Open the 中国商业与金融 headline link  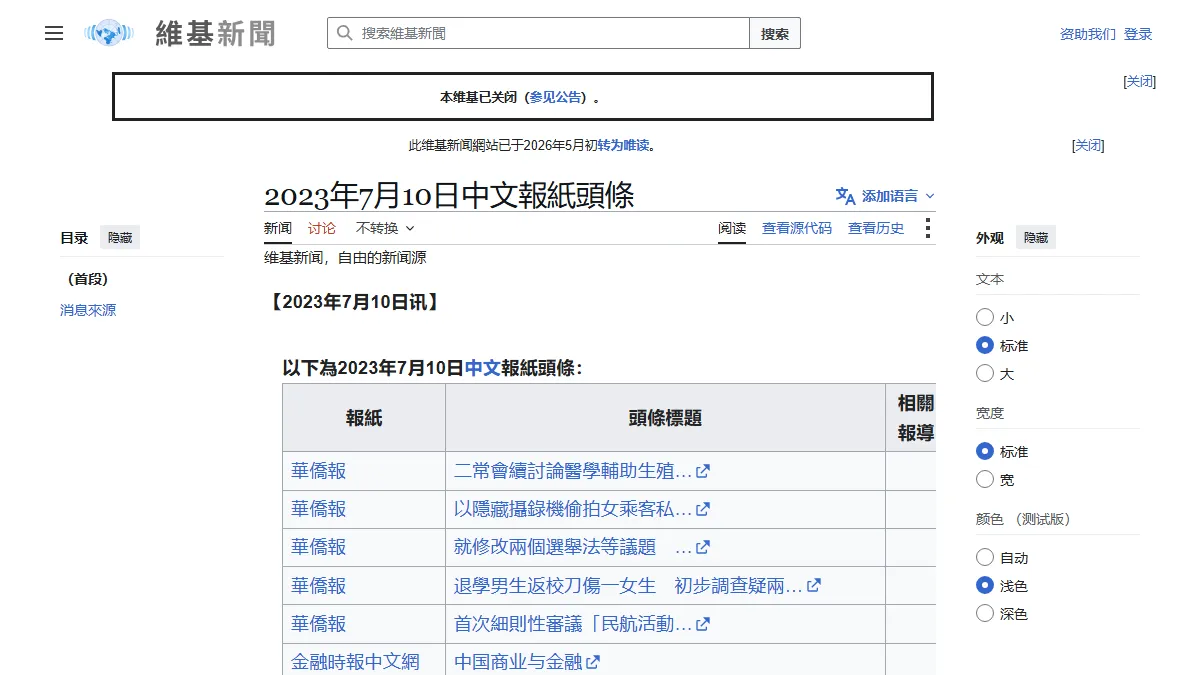[518, 661]
